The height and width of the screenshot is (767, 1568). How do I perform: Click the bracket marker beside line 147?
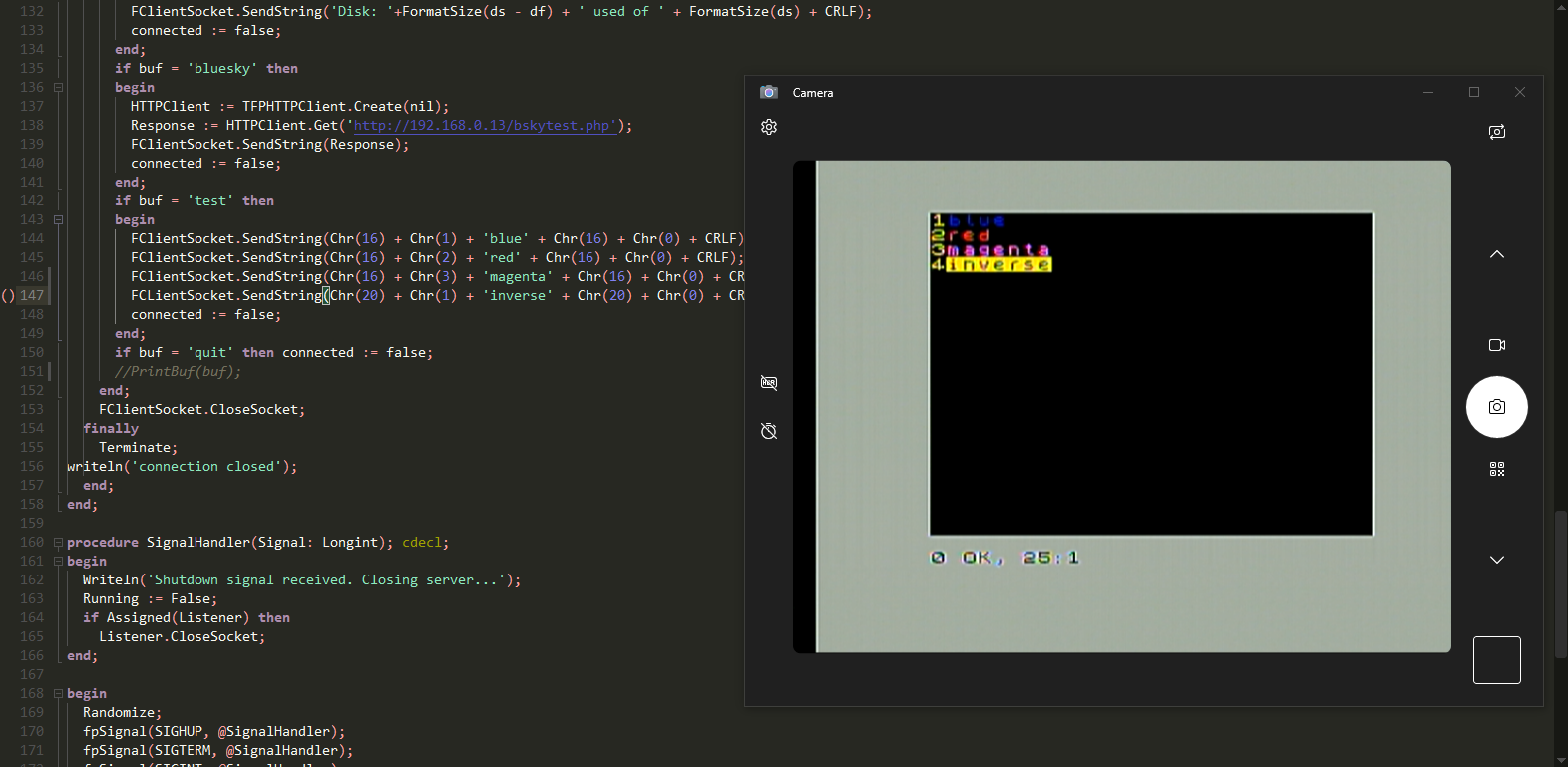click(8, 296)
